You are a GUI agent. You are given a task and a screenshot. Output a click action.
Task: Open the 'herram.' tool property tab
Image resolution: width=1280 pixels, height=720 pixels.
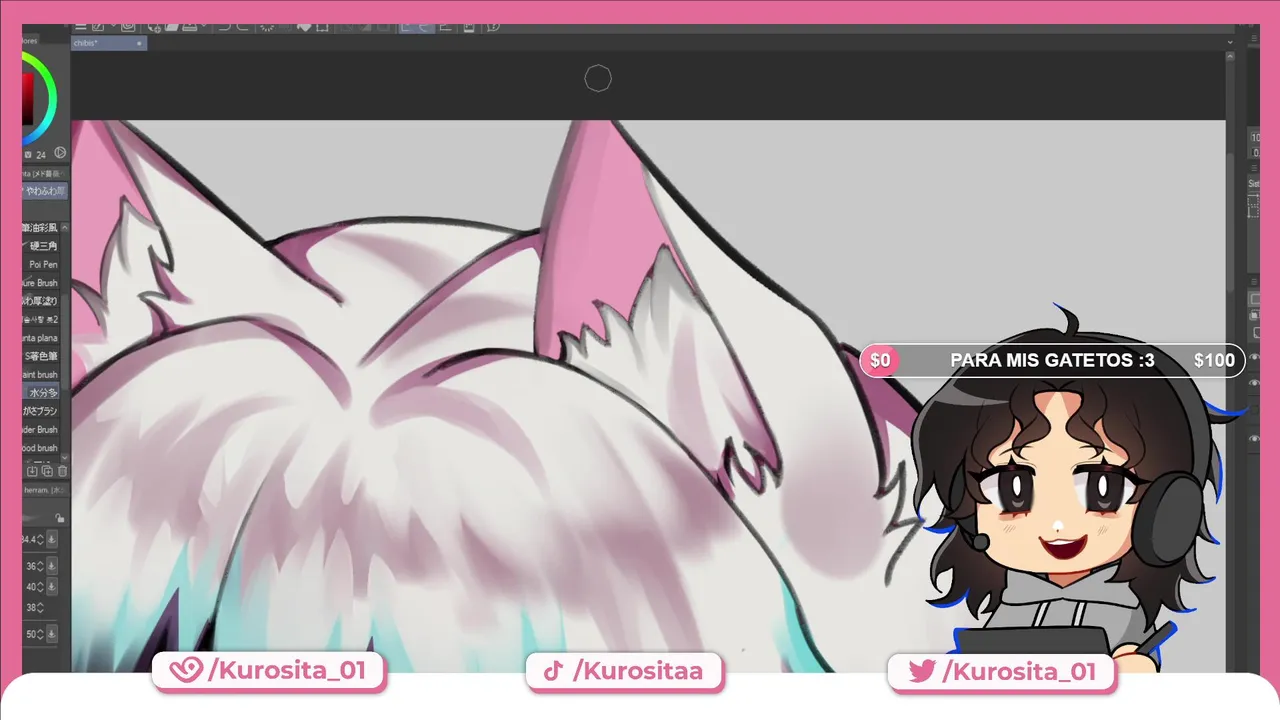point(44,490)
